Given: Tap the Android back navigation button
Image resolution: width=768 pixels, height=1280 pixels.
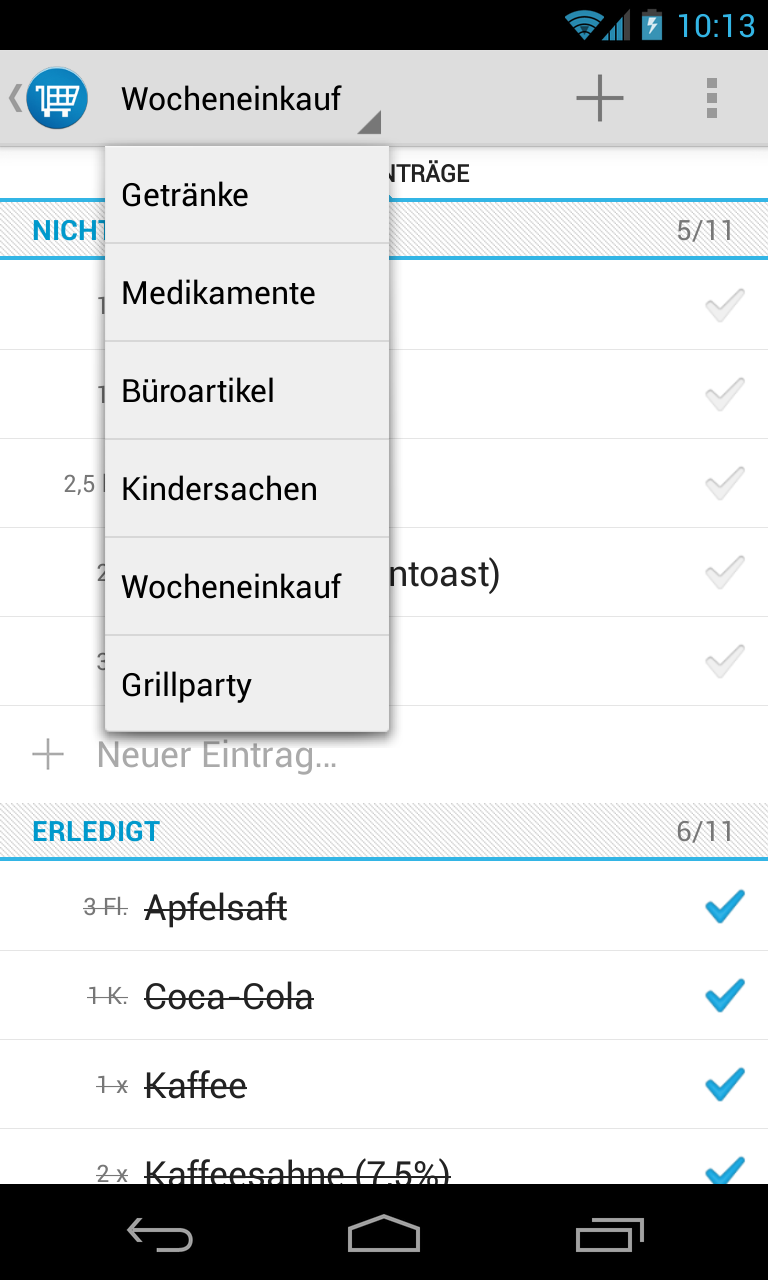Looking at the screenshot, I should [160, 1235].
